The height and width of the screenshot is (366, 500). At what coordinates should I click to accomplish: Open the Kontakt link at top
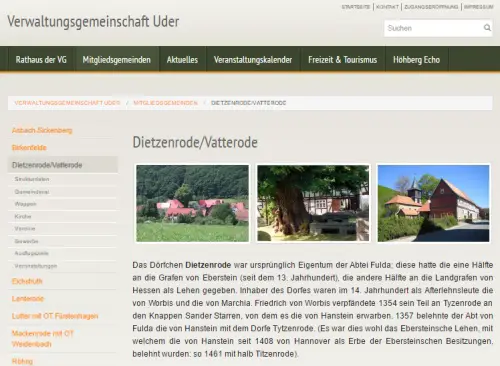(387, 7)
